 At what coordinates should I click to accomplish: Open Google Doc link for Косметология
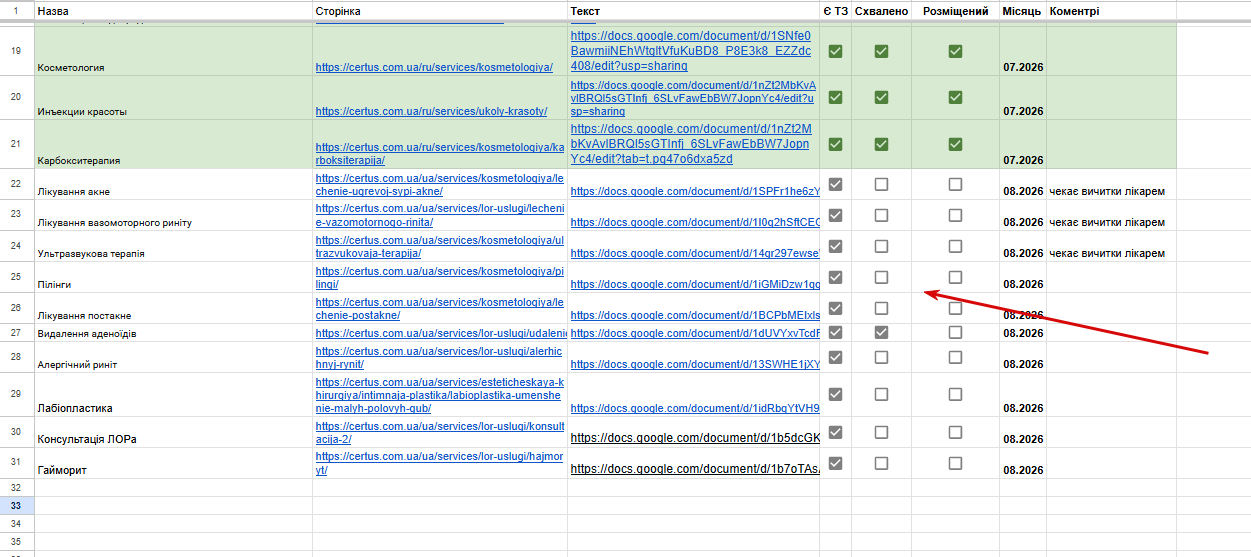tap(691, 50)
